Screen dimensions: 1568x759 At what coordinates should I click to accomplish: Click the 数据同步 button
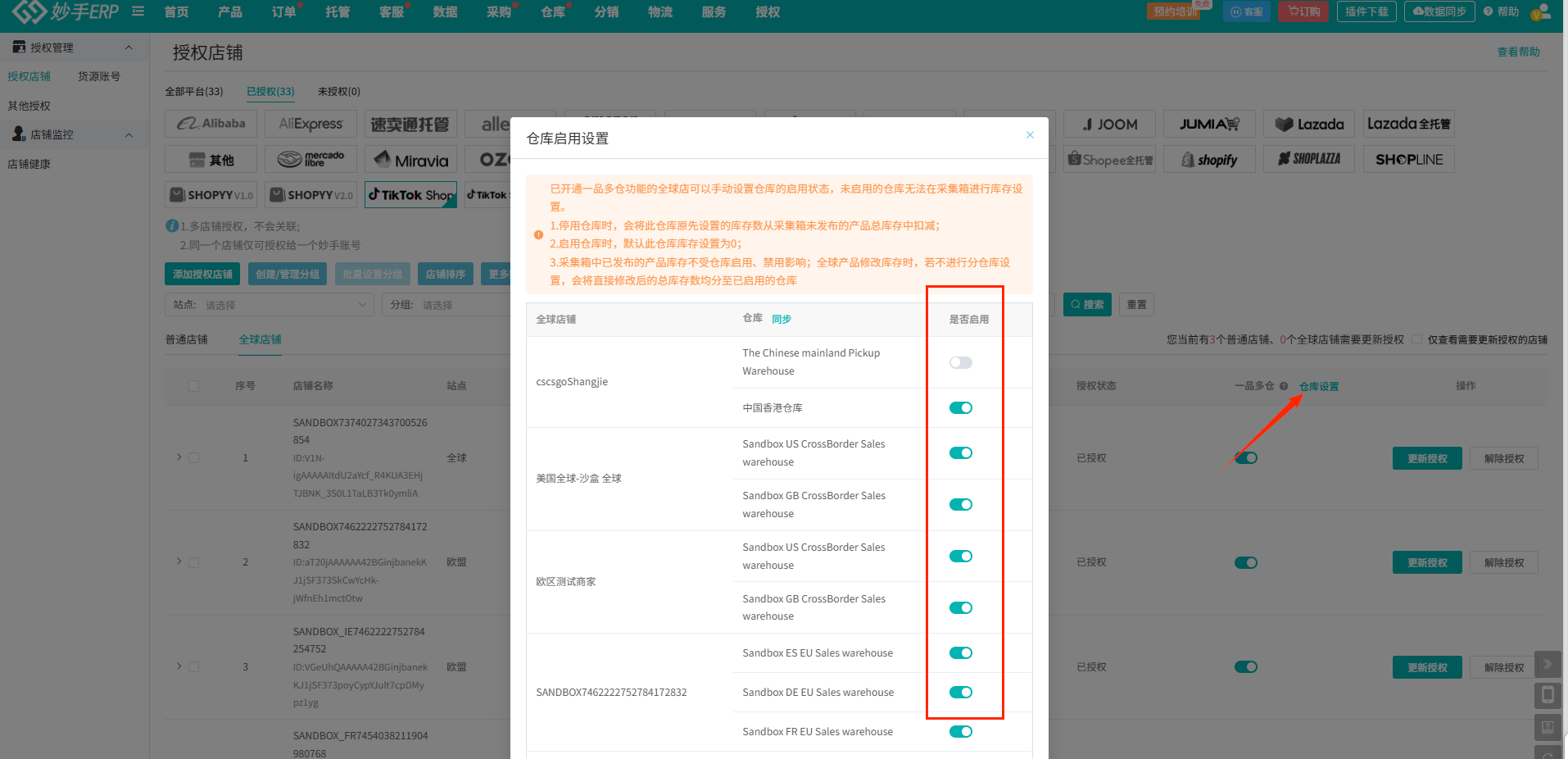[x=1439, y=11]
